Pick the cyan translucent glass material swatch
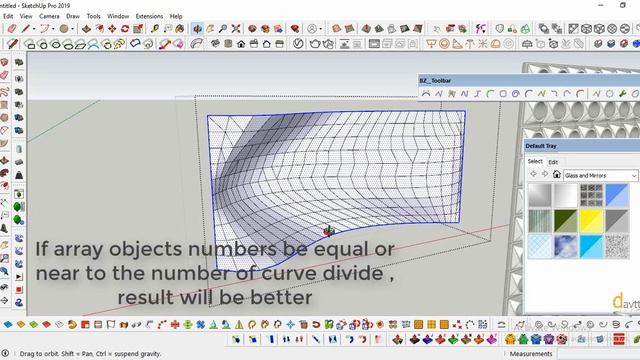The width and height of the screenshot is (640, 360). [591, 247]
